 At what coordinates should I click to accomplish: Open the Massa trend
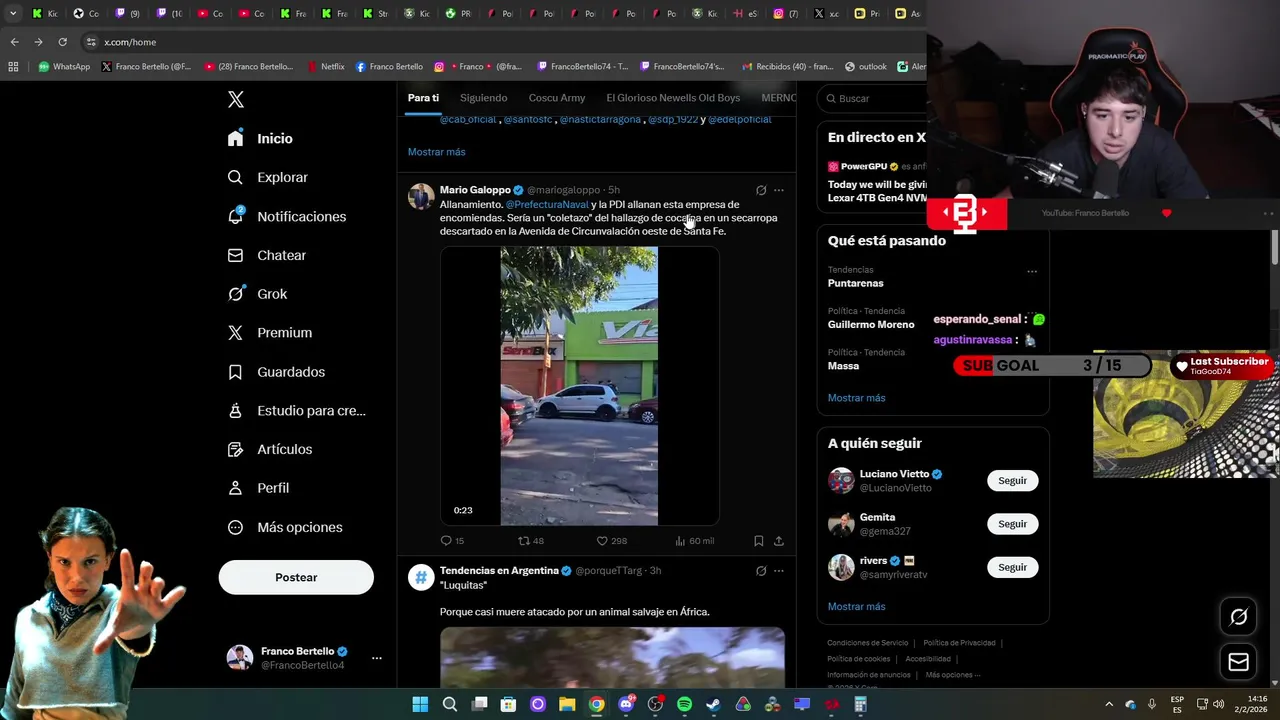[x=843, y=366]
